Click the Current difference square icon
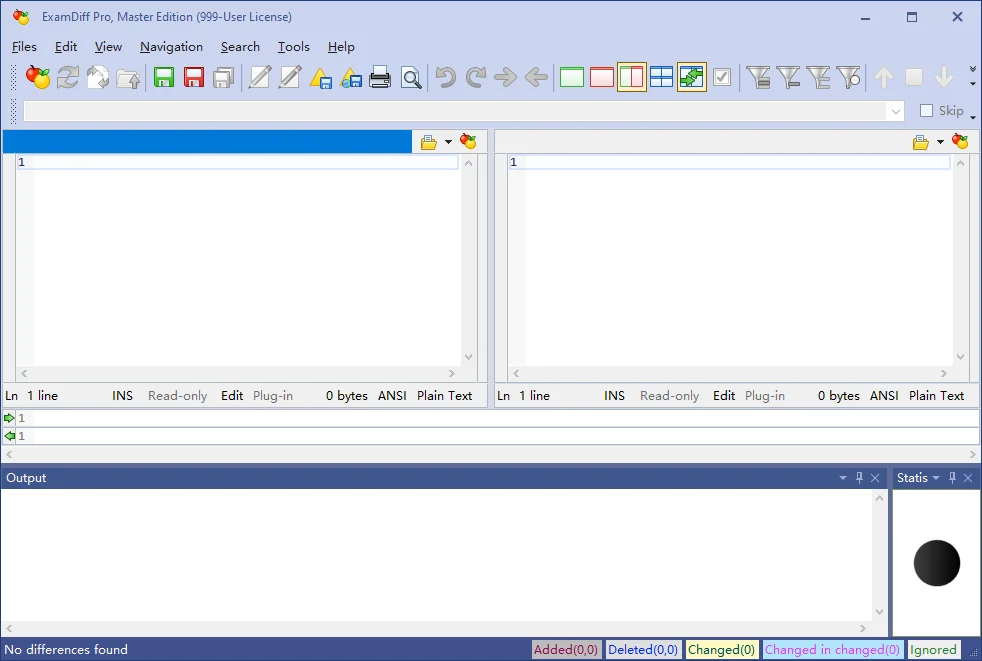The height and width of the screenshot is (661, 982). [914, 78]
